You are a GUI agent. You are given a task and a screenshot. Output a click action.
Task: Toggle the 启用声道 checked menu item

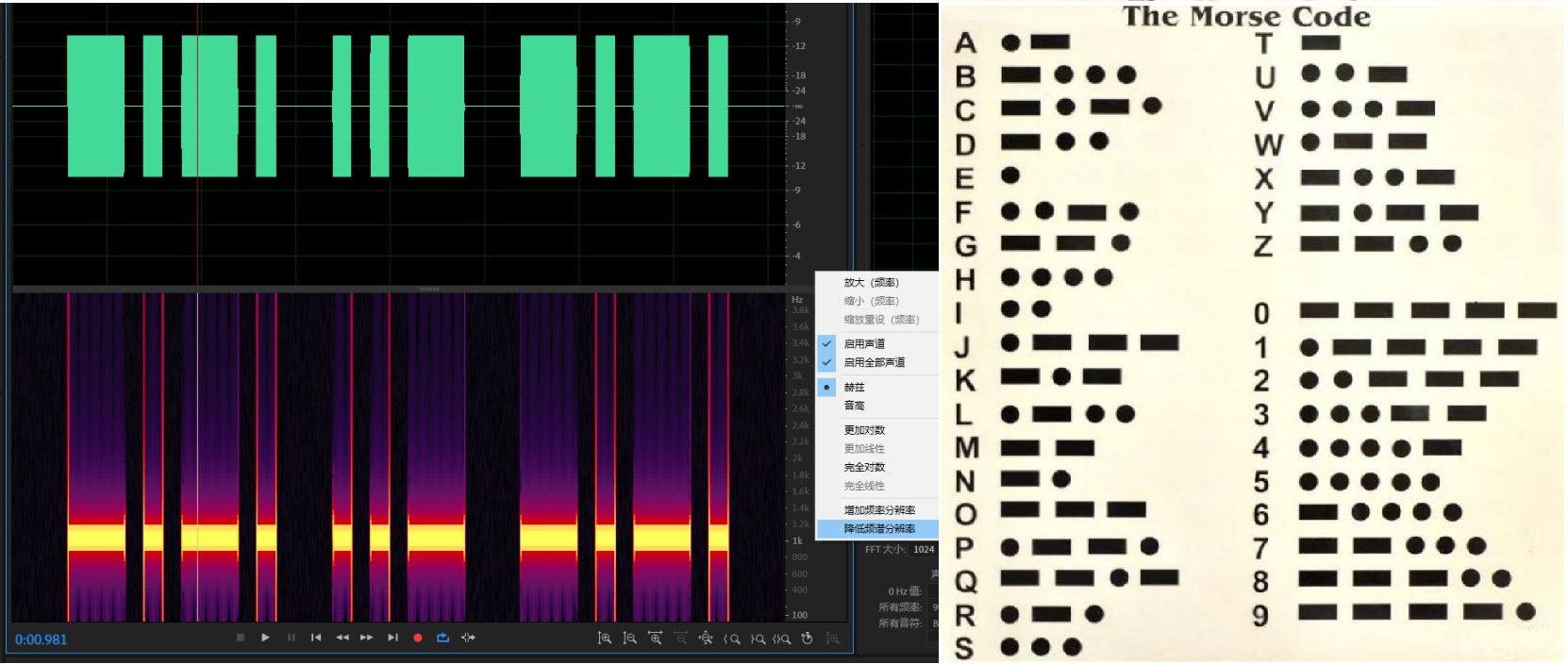864,343
